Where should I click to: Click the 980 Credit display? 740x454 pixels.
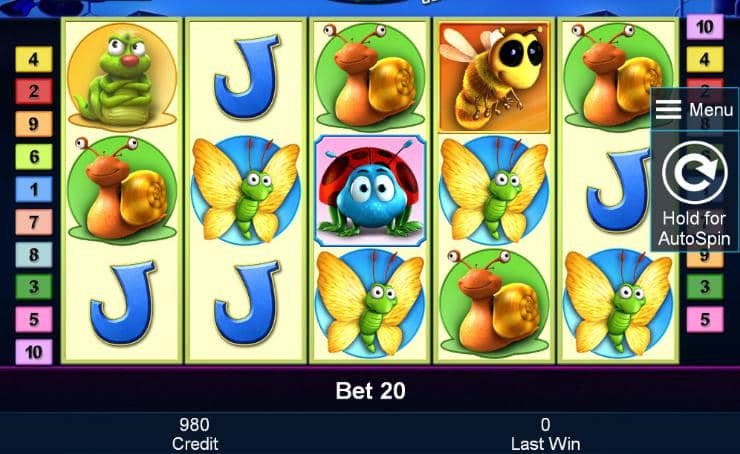[195, 434]
